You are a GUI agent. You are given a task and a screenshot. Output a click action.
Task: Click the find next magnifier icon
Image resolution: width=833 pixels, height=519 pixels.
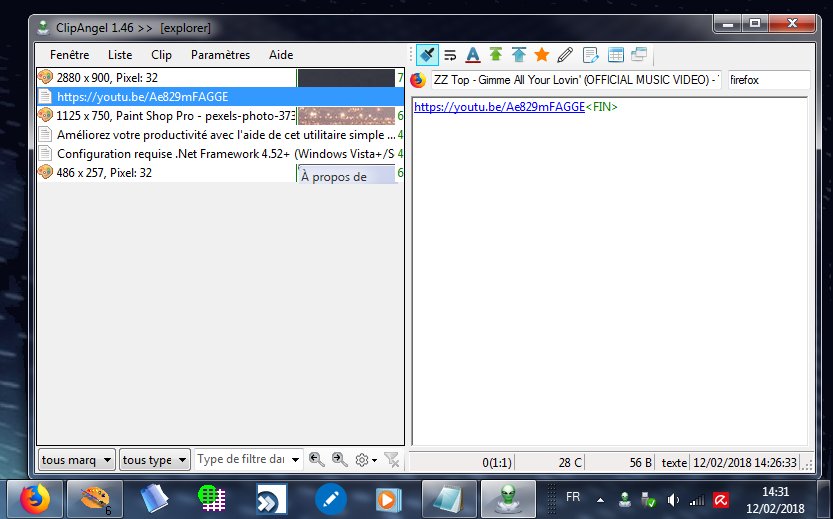click(x=339, y=460)
